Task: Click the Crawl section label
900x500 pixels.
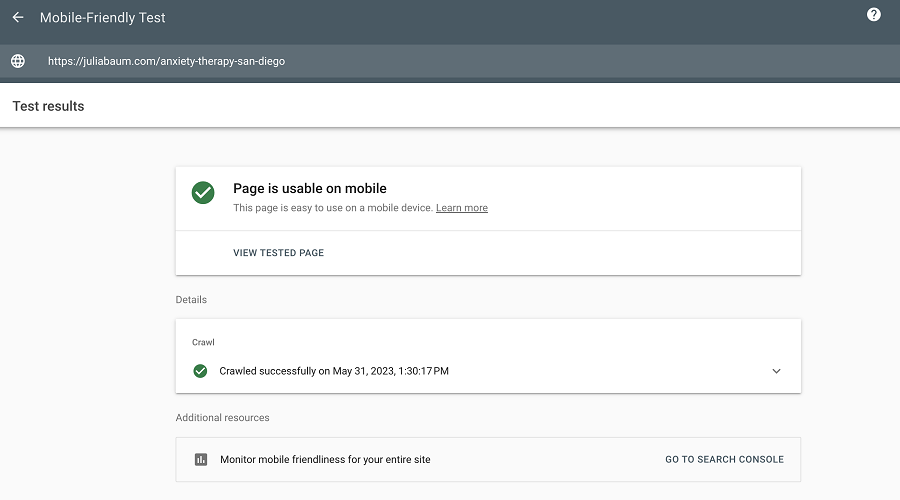Action: tap(203, 342)
